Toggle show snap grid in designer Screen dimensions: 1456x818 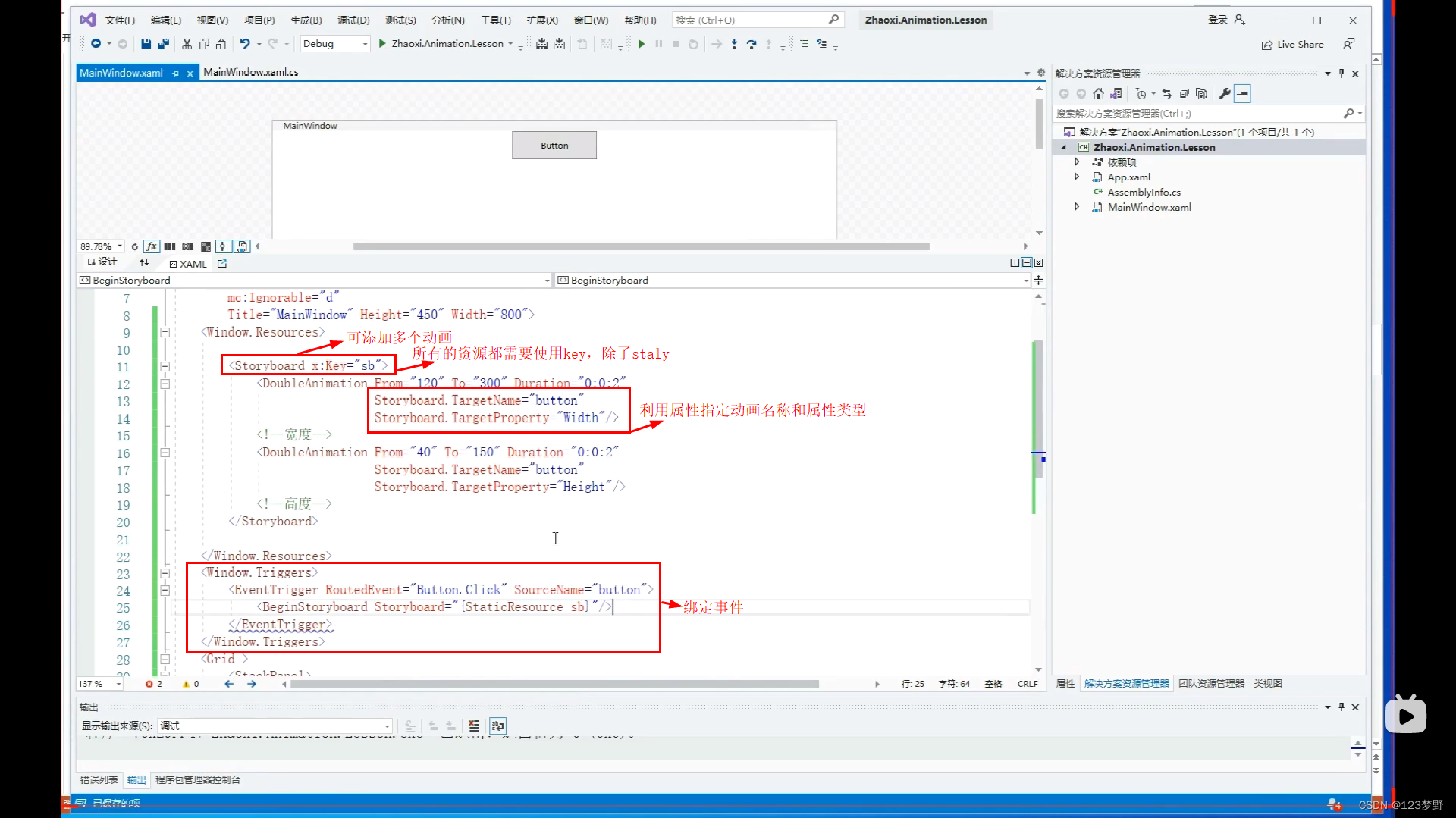point(170,246)
